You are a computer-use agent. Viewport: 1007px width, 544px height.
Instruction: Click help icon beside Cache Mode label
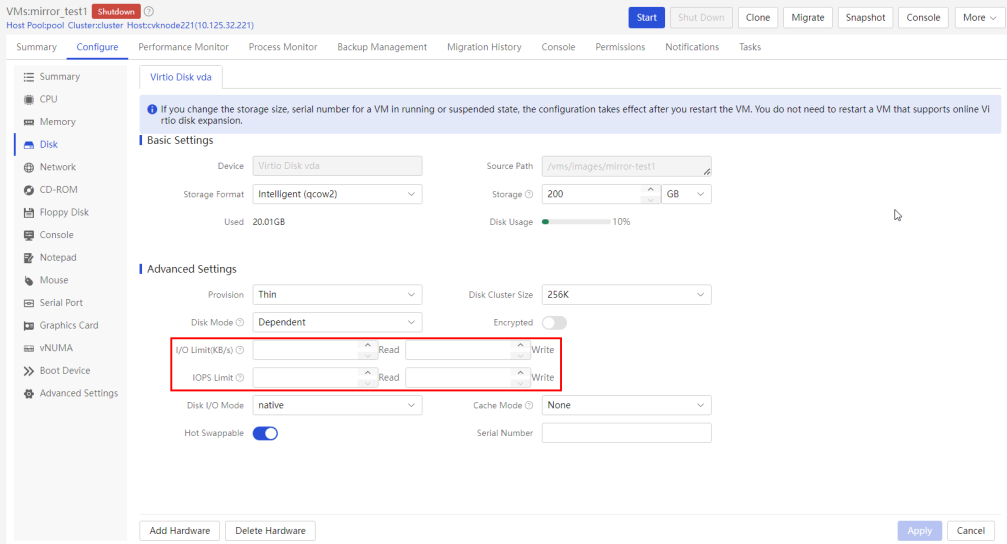(529, 405)
